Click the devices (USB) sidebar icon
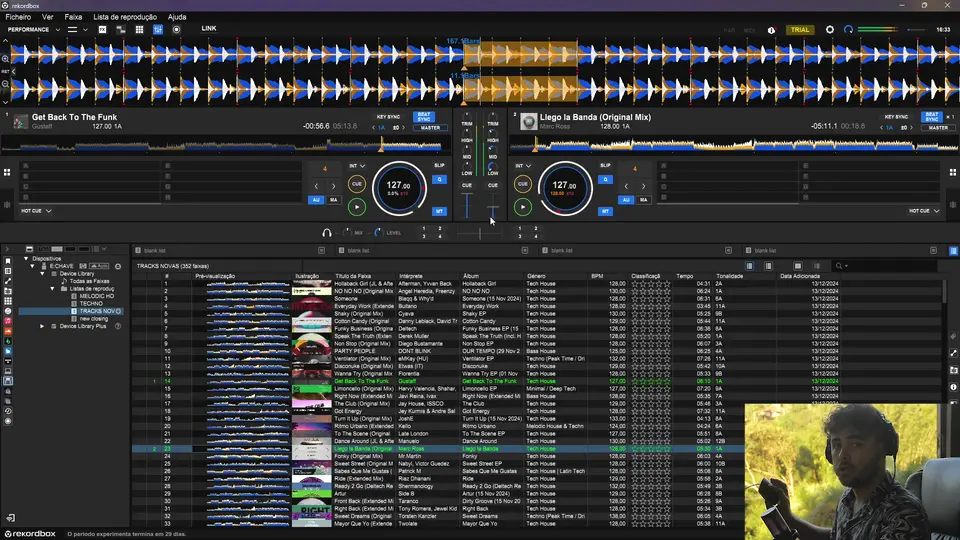 [x=8, y=381]
